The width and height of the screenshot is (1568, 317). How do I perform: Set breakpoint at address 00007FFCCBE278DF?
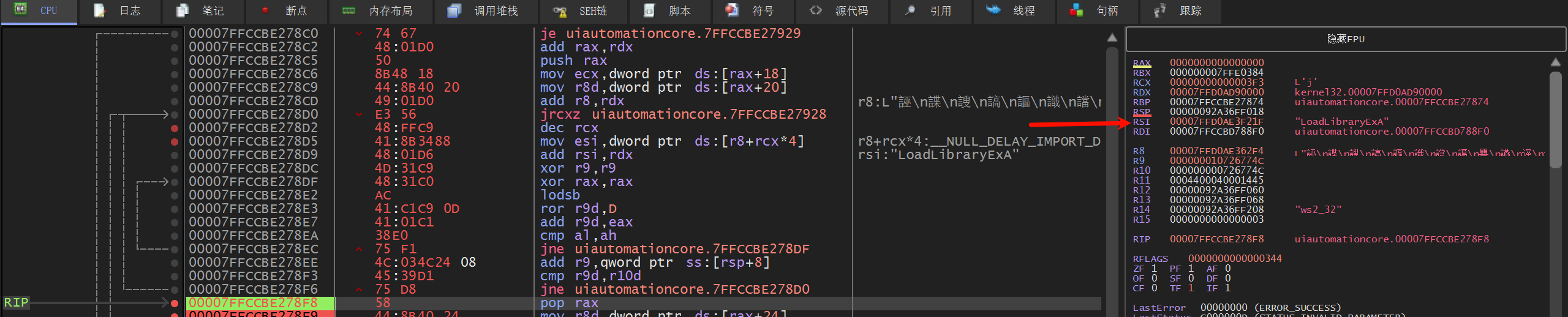(x=175, y=182)
